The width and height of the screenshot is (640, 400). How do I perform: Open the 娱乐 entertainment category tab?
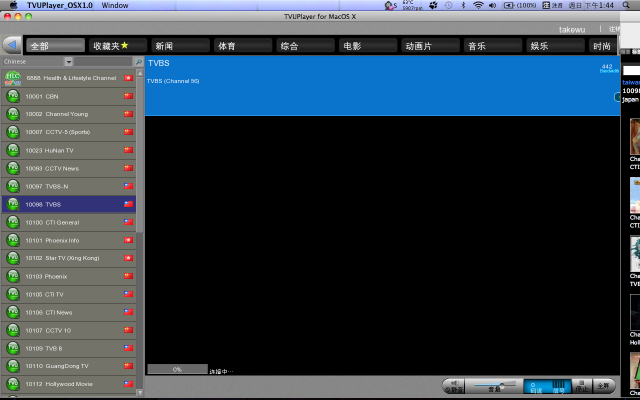(555, 45)
